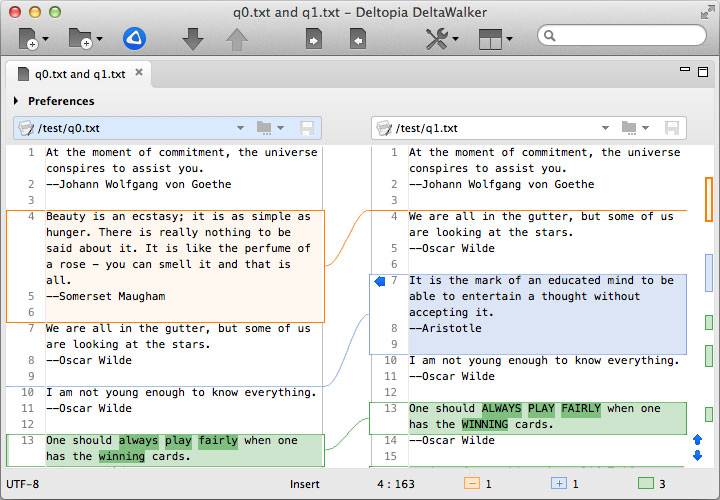Click the '--Aristotle' line in the right pane

click(x=445, y=328)
